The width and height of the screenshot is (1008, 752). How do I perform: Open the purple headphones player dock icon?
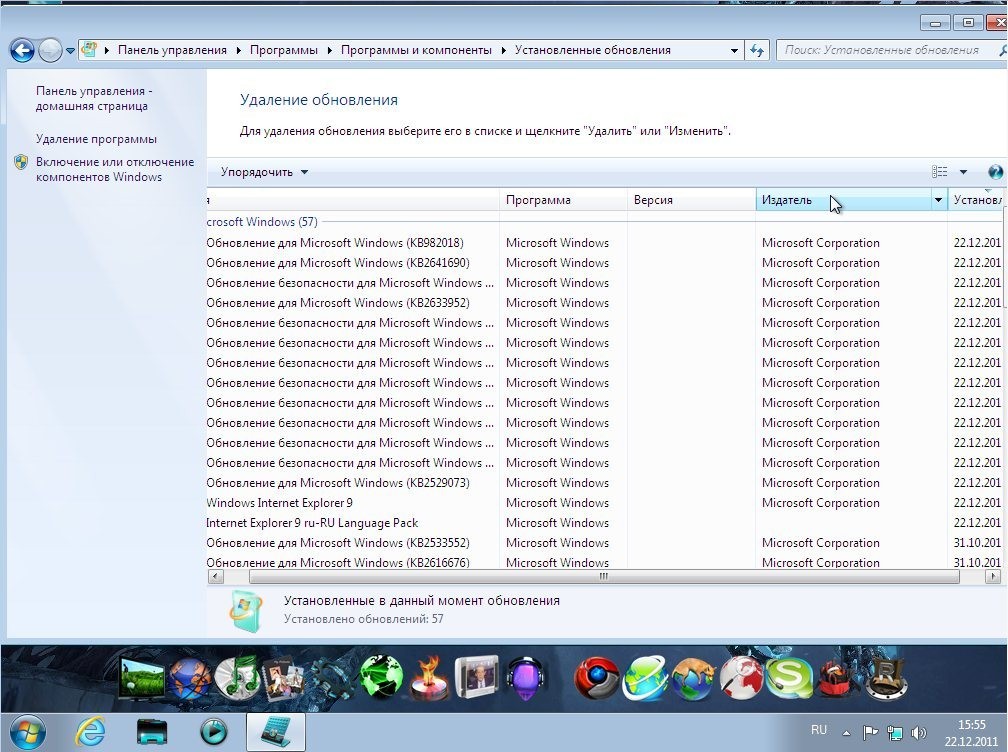(x=526, y=679)
